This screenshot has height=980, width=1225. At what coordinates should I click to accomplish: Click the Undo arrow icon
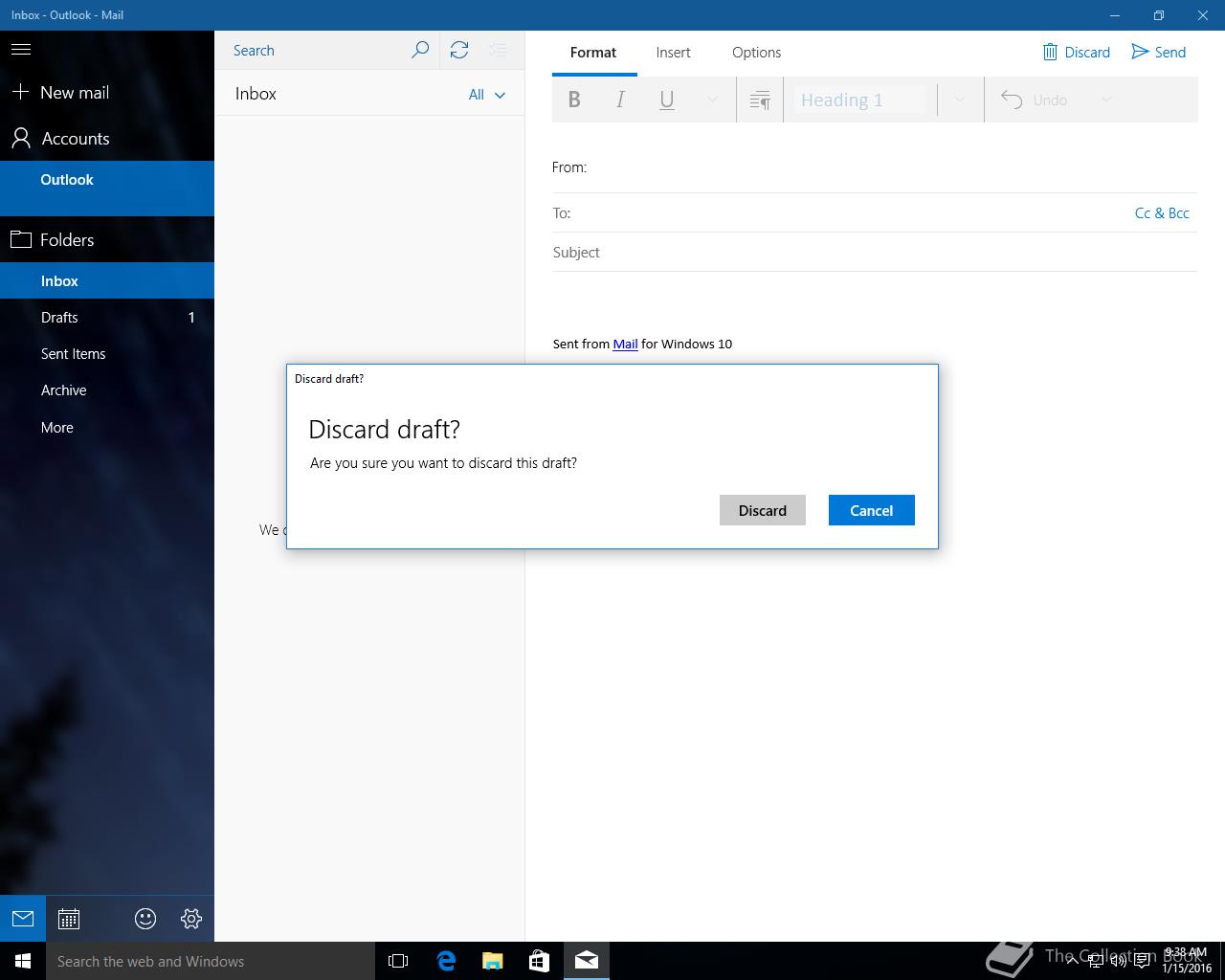(x=1012, y=100)
